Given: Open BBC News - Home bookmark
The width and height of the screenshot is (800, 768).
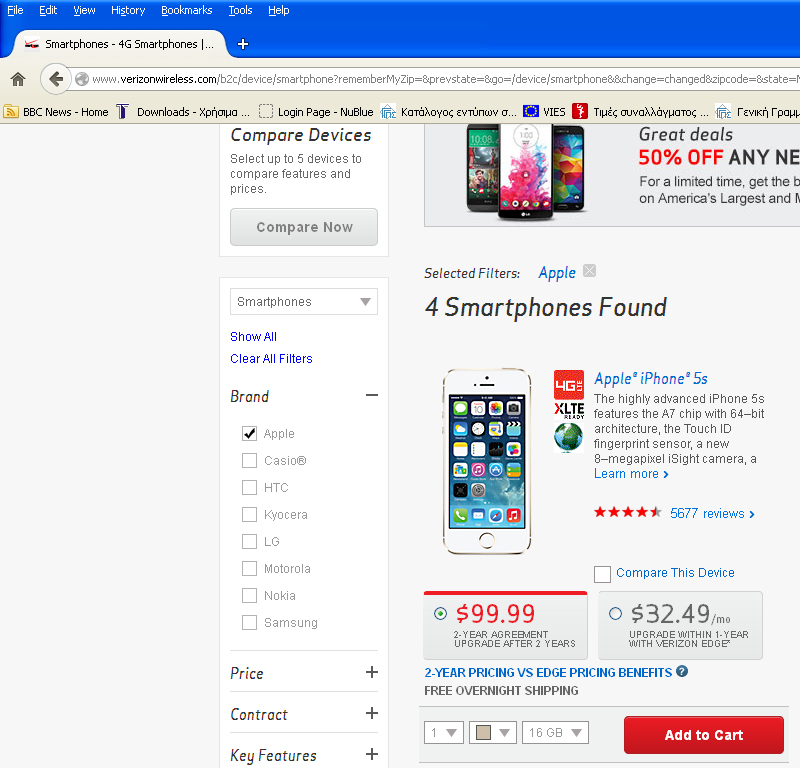Looking at the screenshot, I should click(x=56, y=112).
